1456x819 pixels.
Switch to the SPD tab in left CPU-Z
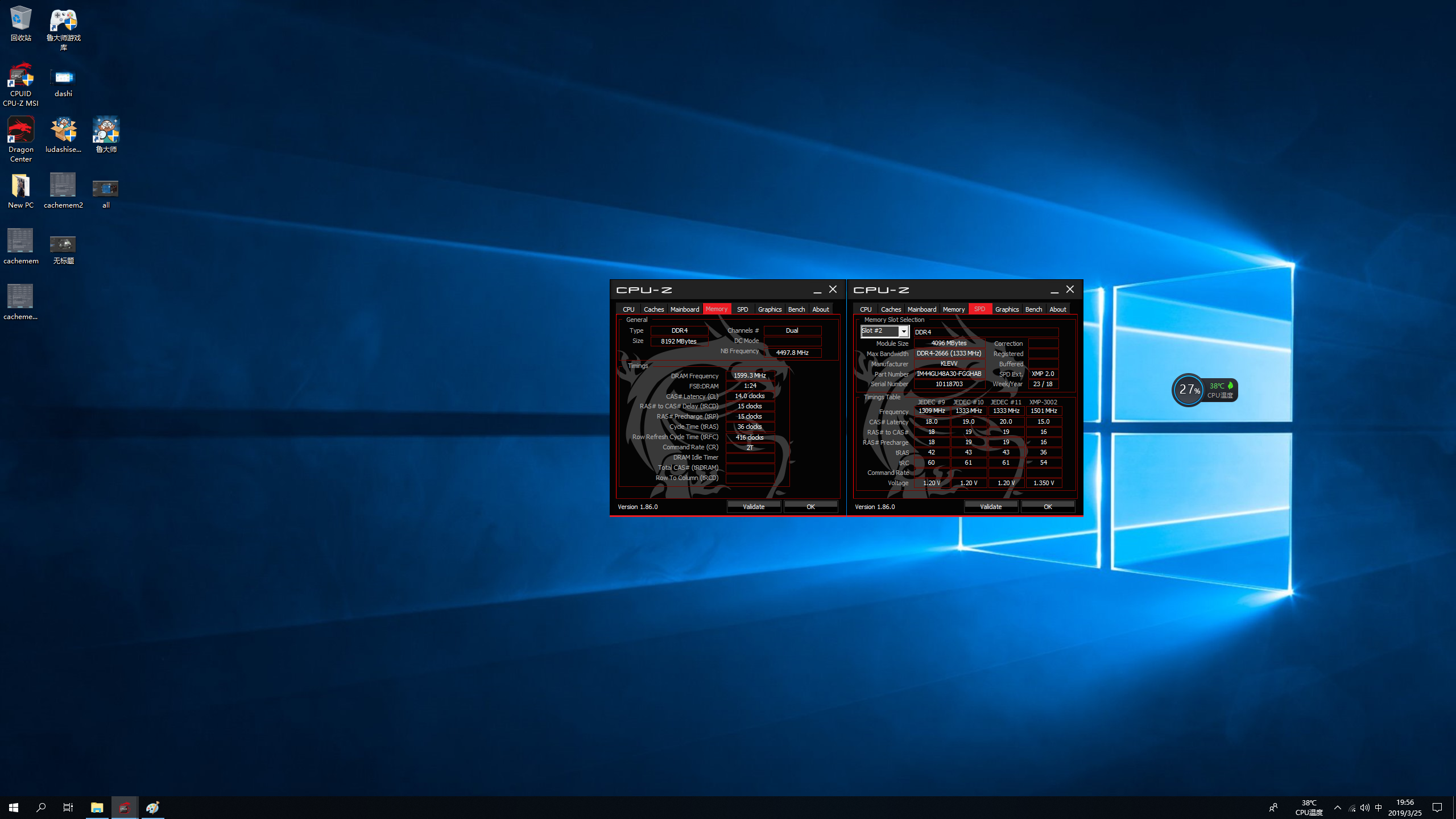pyautogui.click(x=742, y=309)
